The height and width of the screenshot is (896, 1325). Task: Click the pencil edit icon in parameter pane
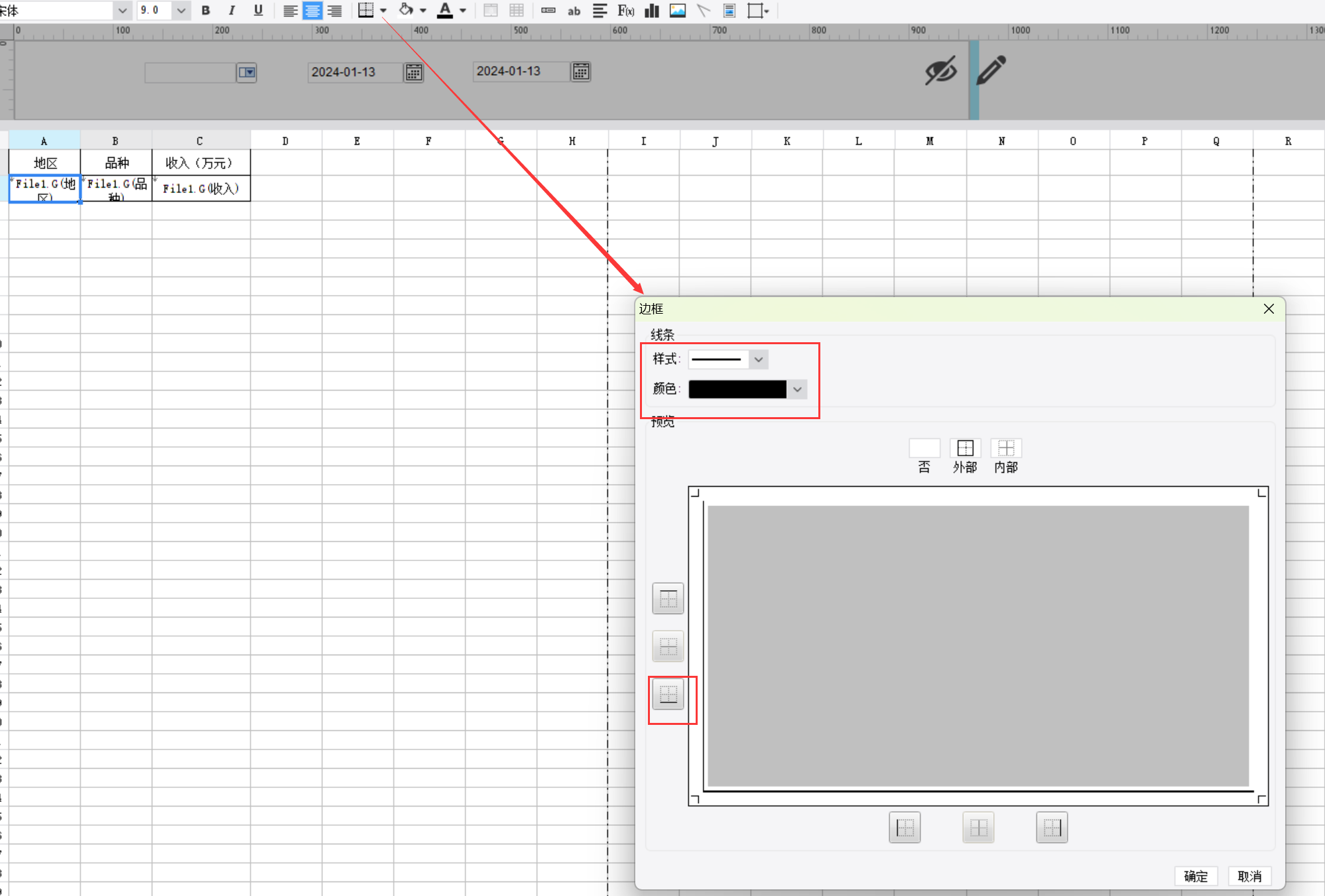(991, 70)
